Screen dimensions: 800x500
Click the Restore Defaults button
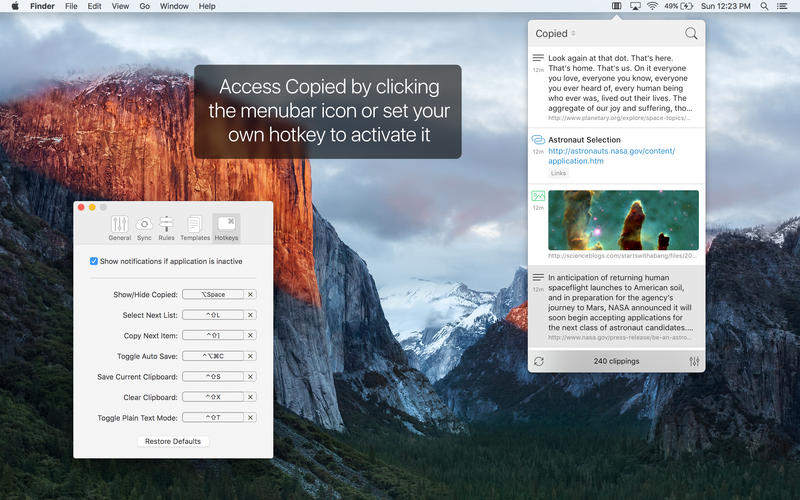coord(173,441)
